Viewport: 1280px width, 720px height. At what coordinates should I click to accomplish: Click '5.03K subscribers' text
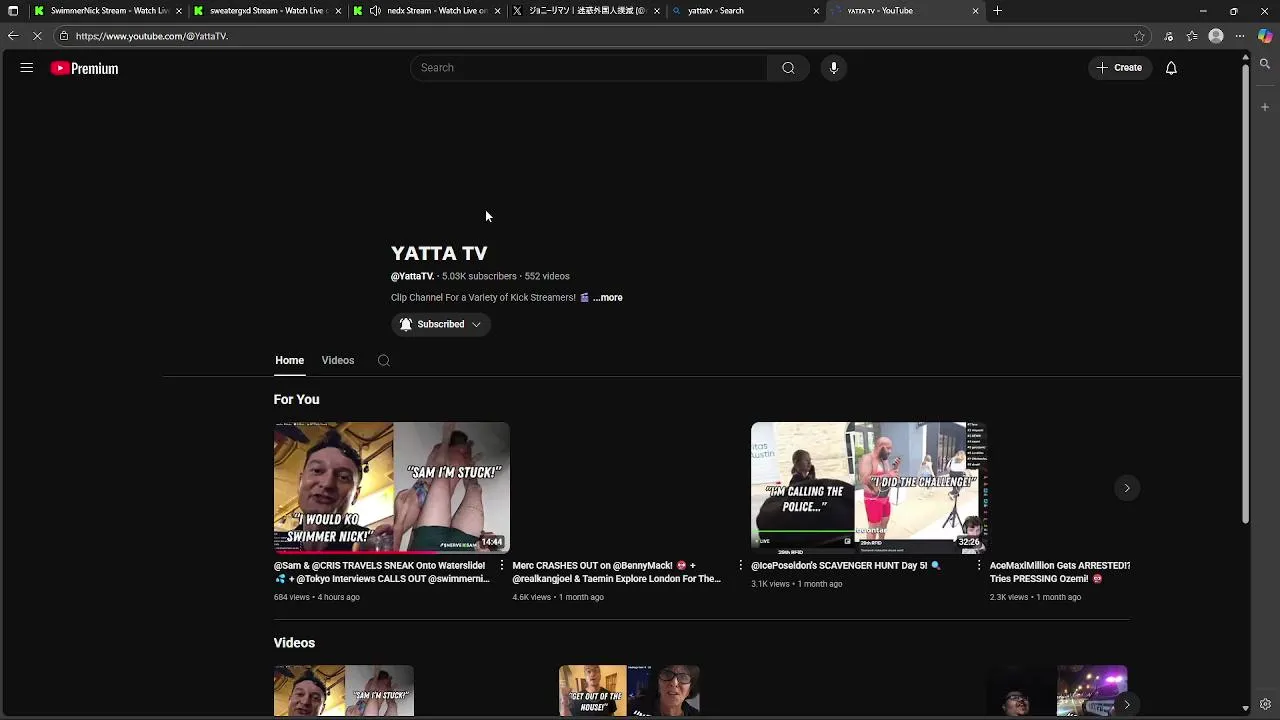pos(479,276)
